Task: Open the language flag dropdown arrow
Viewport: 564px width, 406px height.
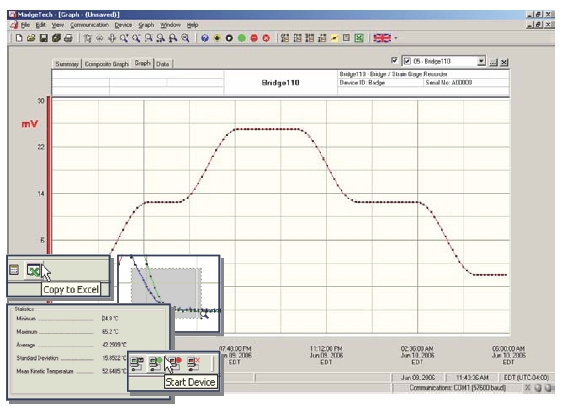Action: tap(396, 38)
